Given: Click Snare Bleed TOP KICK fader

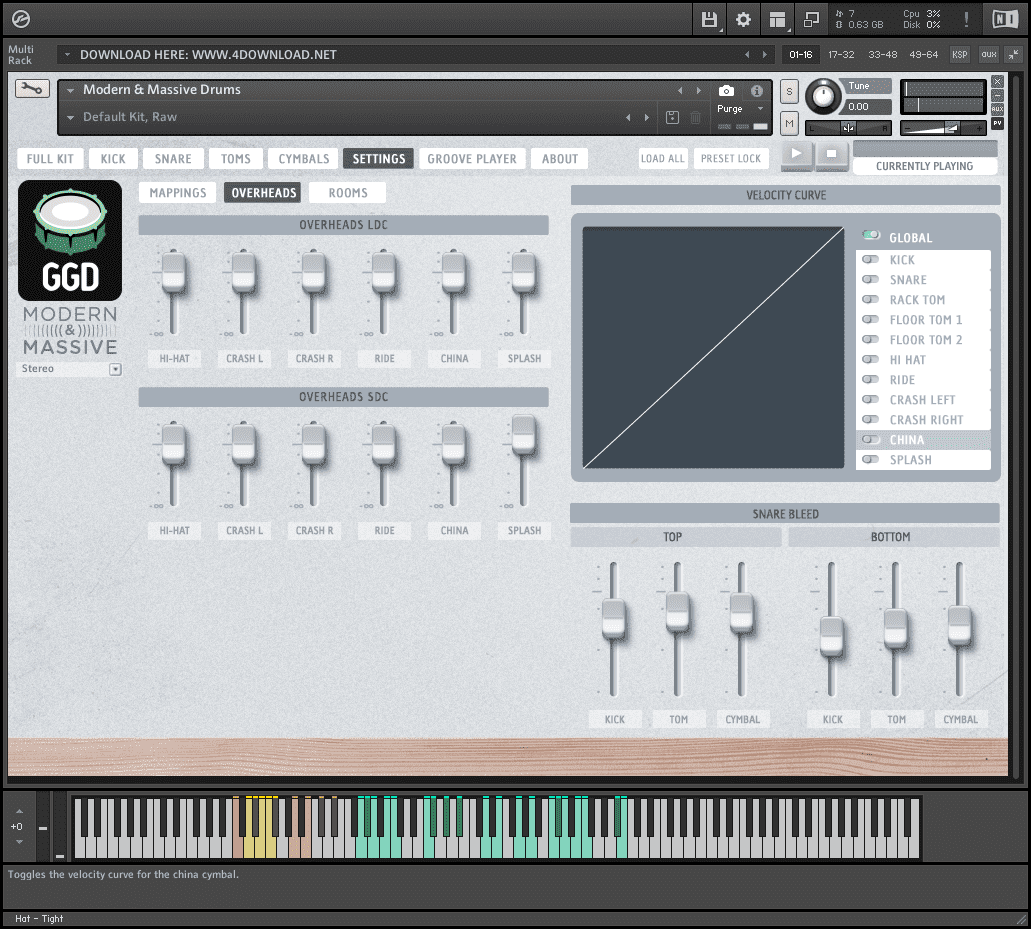Looking at the screenshot, I should (613, 619).
